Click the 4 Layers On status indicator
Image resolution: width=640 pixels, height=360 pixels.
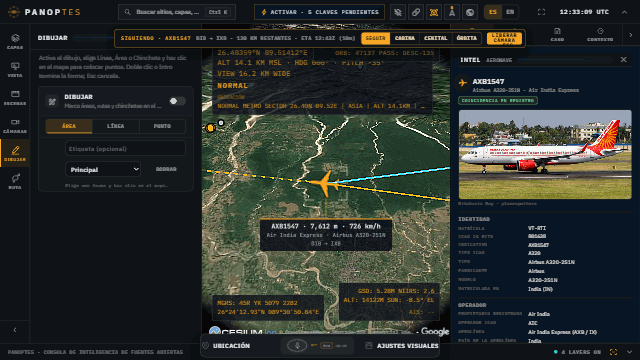click(578, 352)
